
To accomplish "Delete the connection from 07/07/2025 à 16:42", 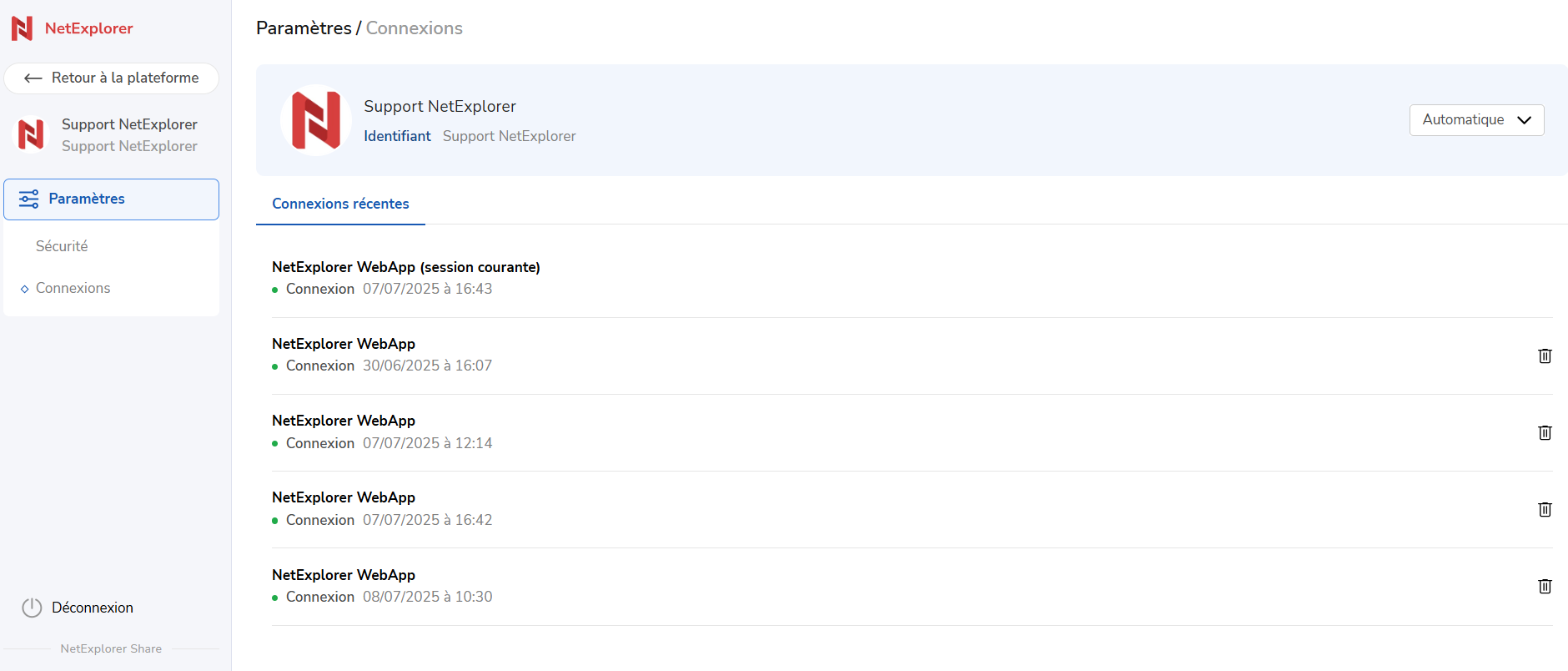I will pyautogui.click(x=1545, y=509).
